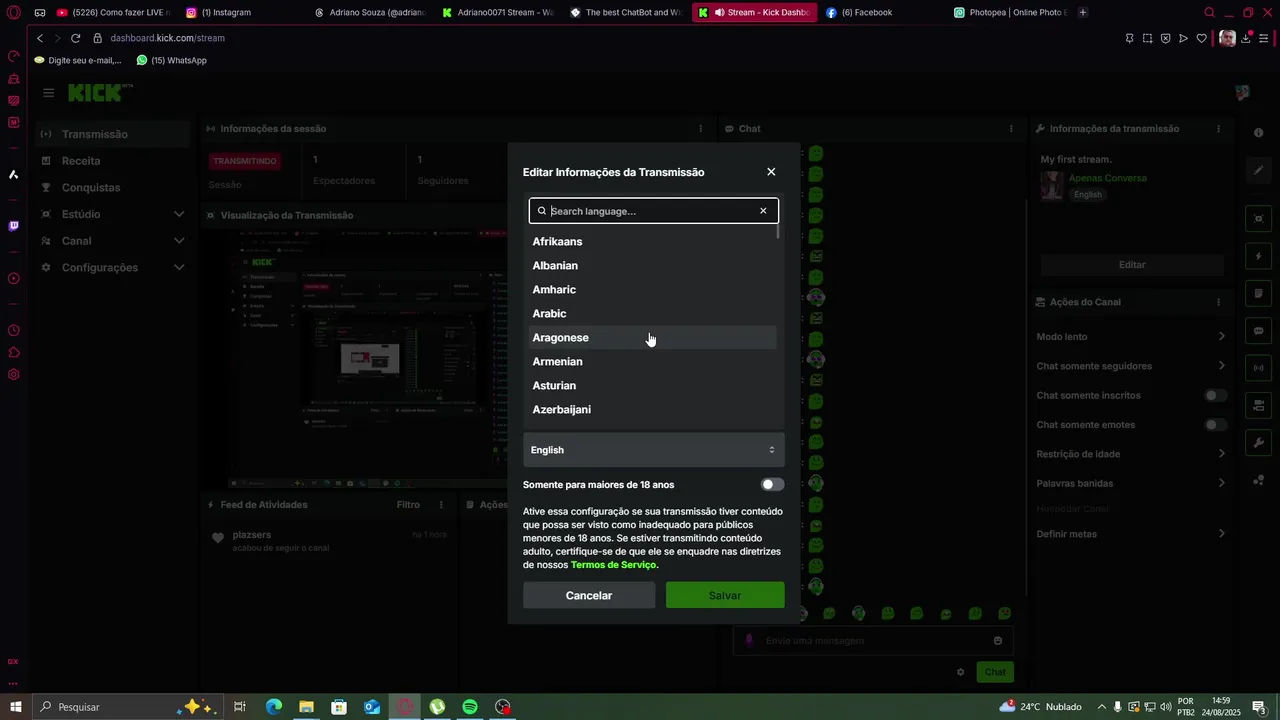Open Restrição de idade settings
This screenshot has width=1280, height=720.
click(x=1131, y=454)
